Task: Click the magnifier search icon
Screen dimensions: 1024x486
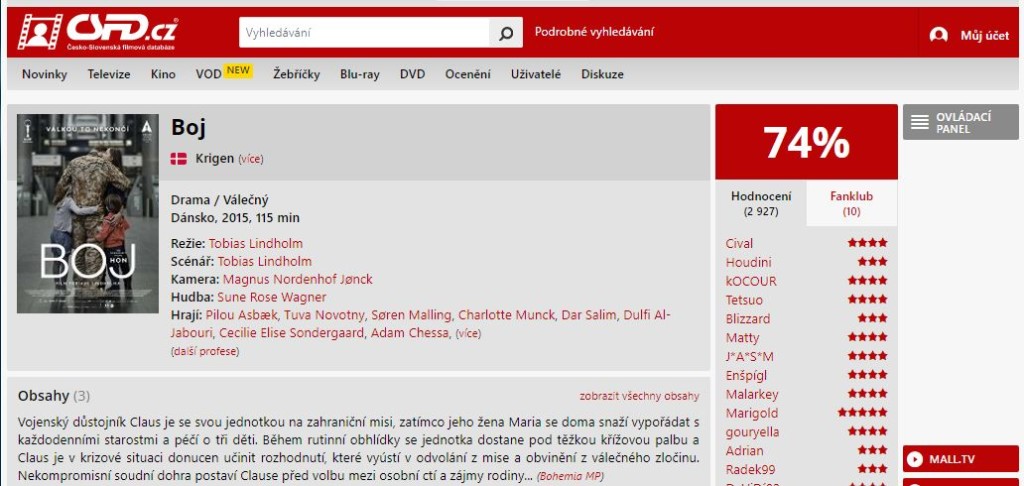Action: click(505, 33)
